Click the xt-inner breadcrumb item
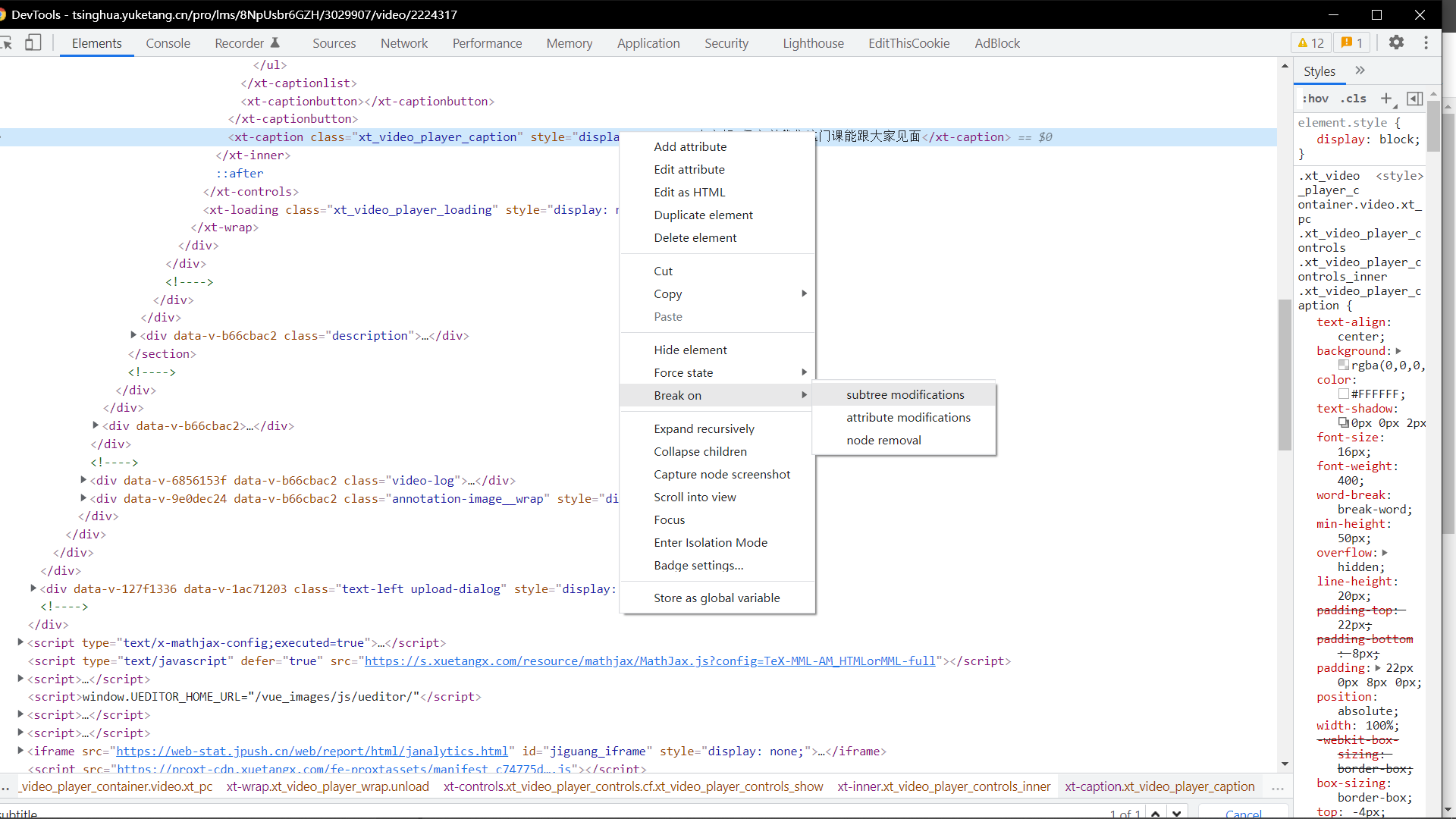Screen dimensions: 1456x819 tap(943, 786)
